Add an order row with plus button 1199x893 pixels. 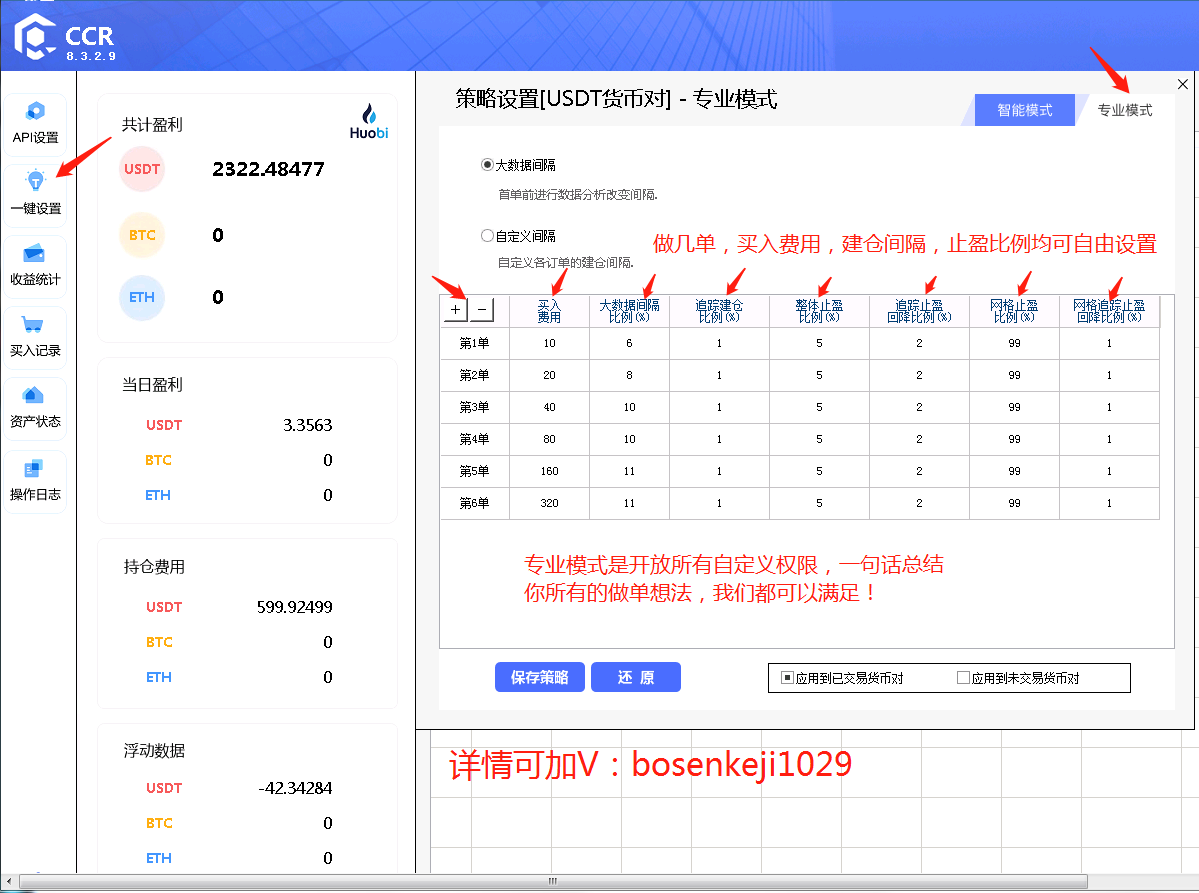[455, 310]
